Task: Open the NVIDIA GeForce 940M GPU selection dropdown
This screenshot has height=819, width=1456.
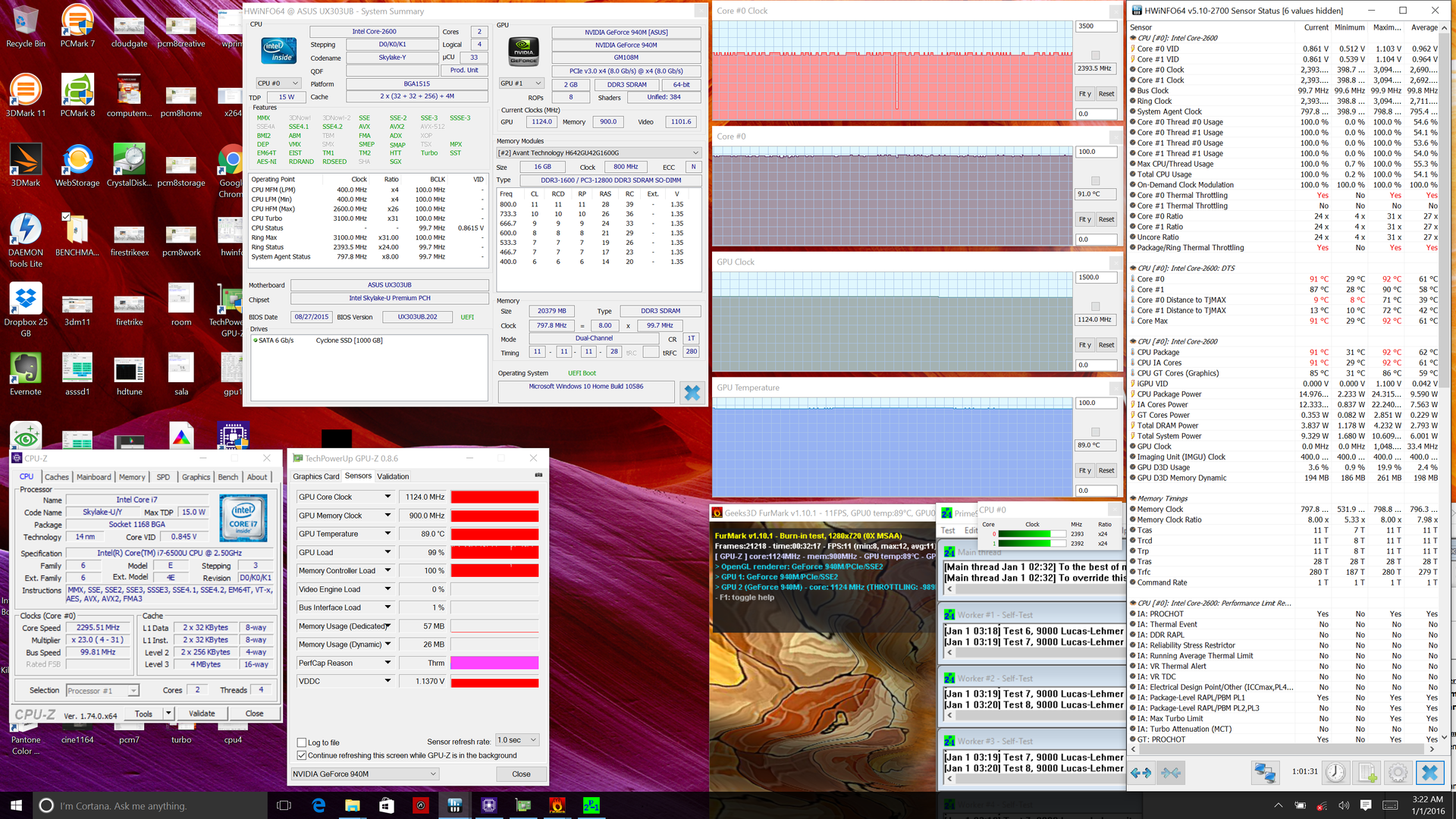Action: click(x=365, y=773)
